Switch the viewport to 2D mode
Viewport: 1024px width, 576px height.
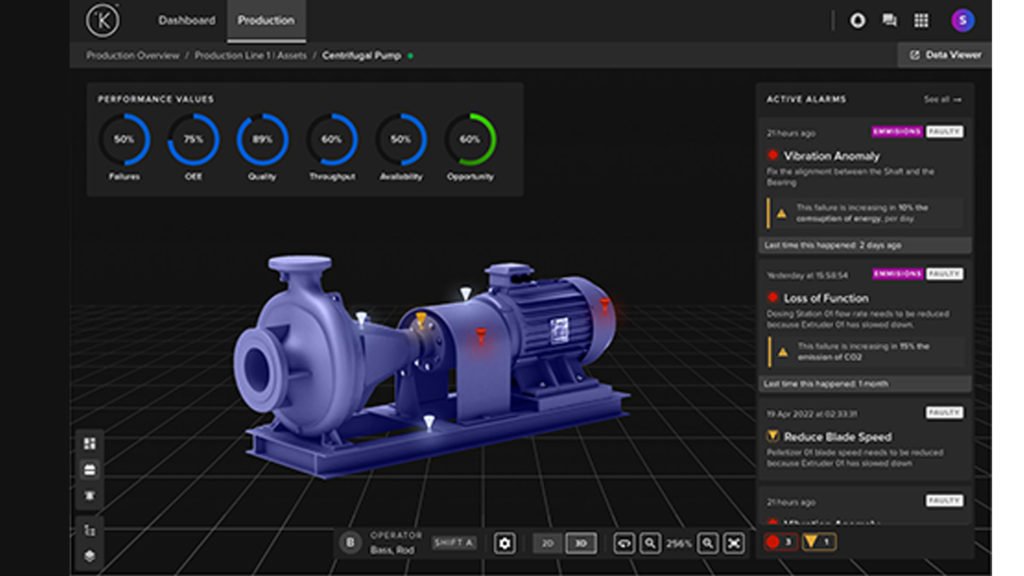(549, 543)
